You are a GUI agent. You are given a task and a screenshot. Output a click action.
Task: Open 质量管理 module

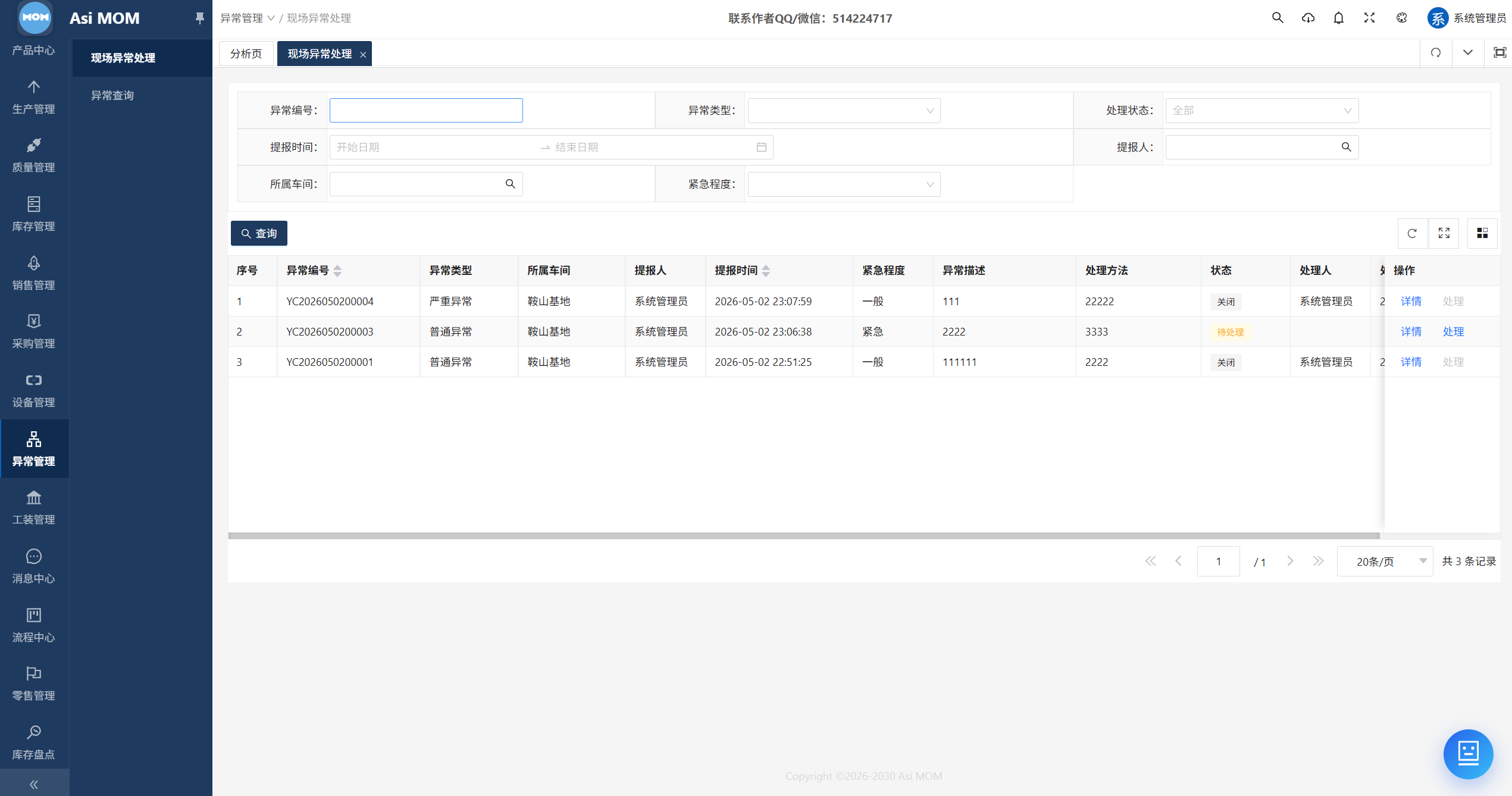pyautogui.click(x=34, y=155)
